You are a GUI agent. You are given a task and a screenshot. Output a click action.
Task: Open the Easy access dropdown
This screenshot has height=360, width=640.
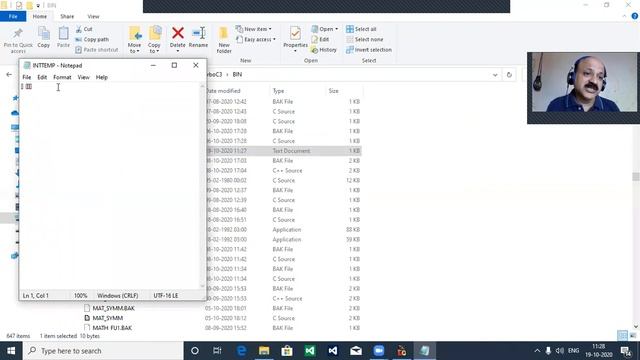point(256,39)
